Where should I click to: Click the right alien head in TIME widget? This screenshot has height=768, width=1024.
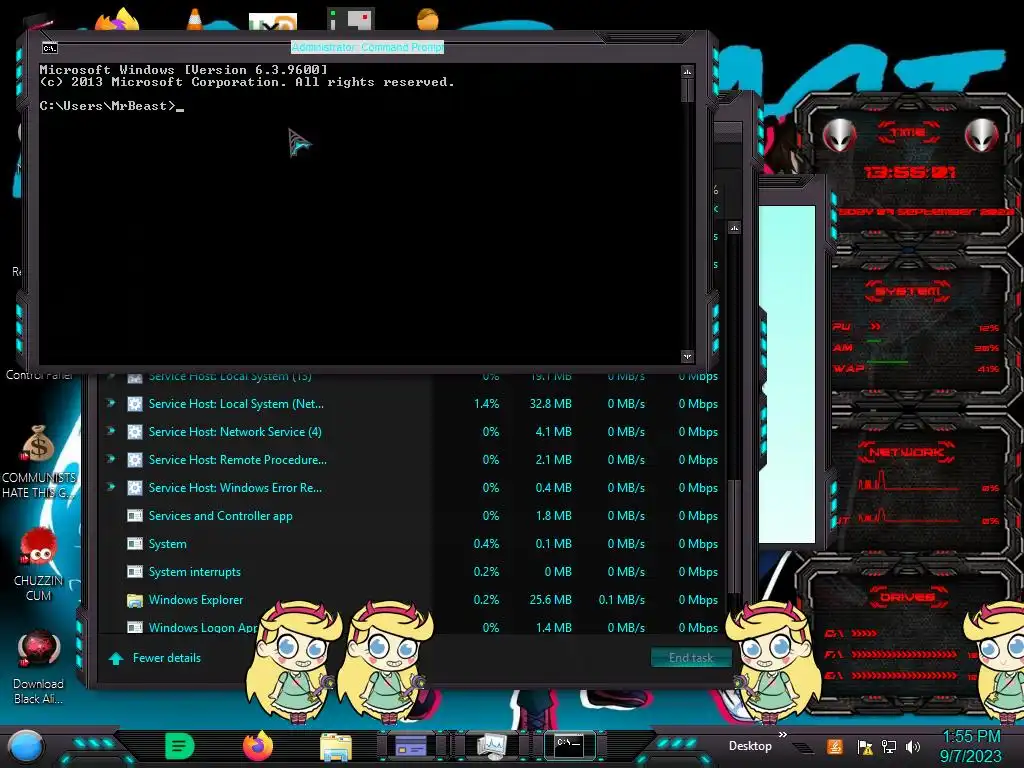click(982, 135)
